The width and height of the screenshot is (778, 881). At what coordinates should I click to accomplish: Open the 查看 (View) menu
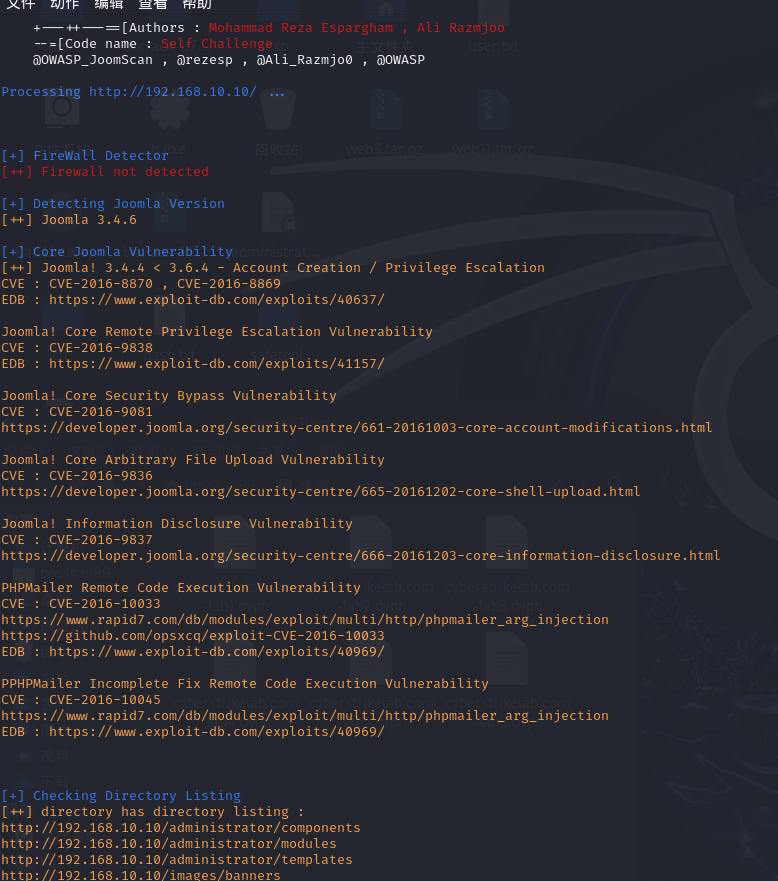pos(153,4)
